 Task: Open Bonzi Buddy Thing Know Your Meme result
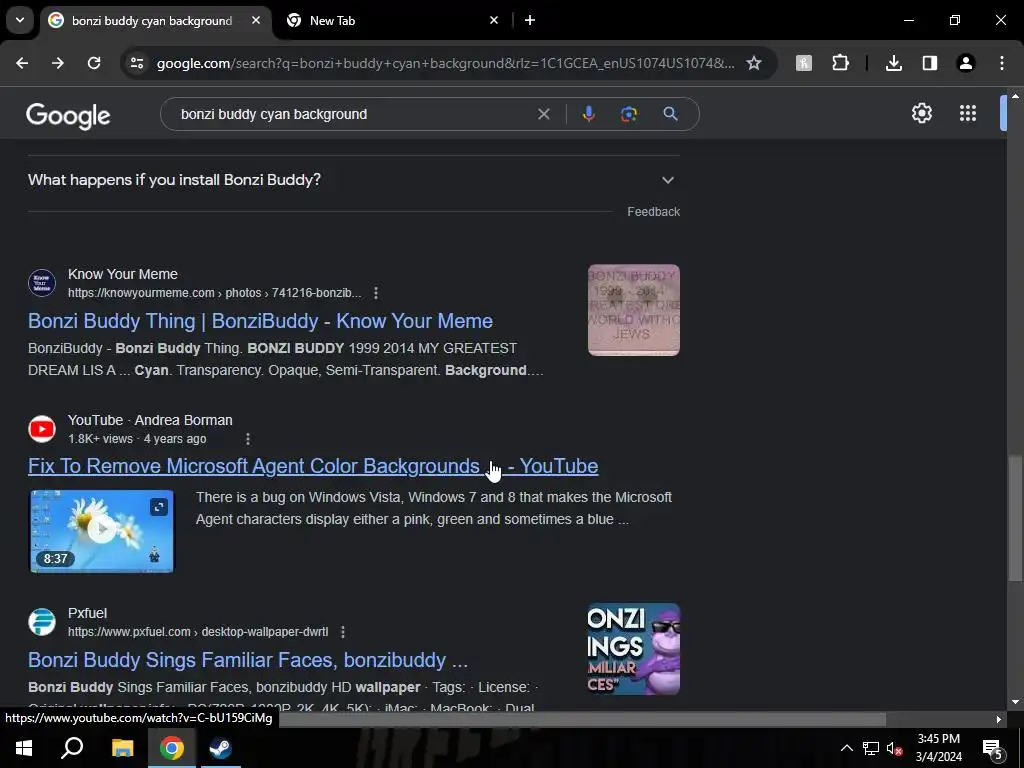click(x=260, y=321)
